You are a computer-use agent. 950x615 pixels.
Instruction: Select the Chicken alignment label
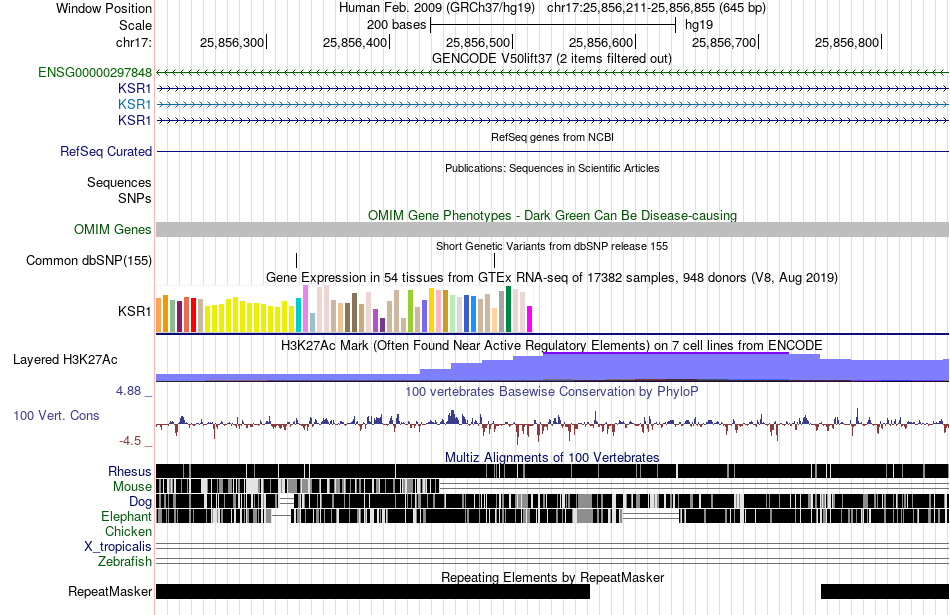point(128,531)
